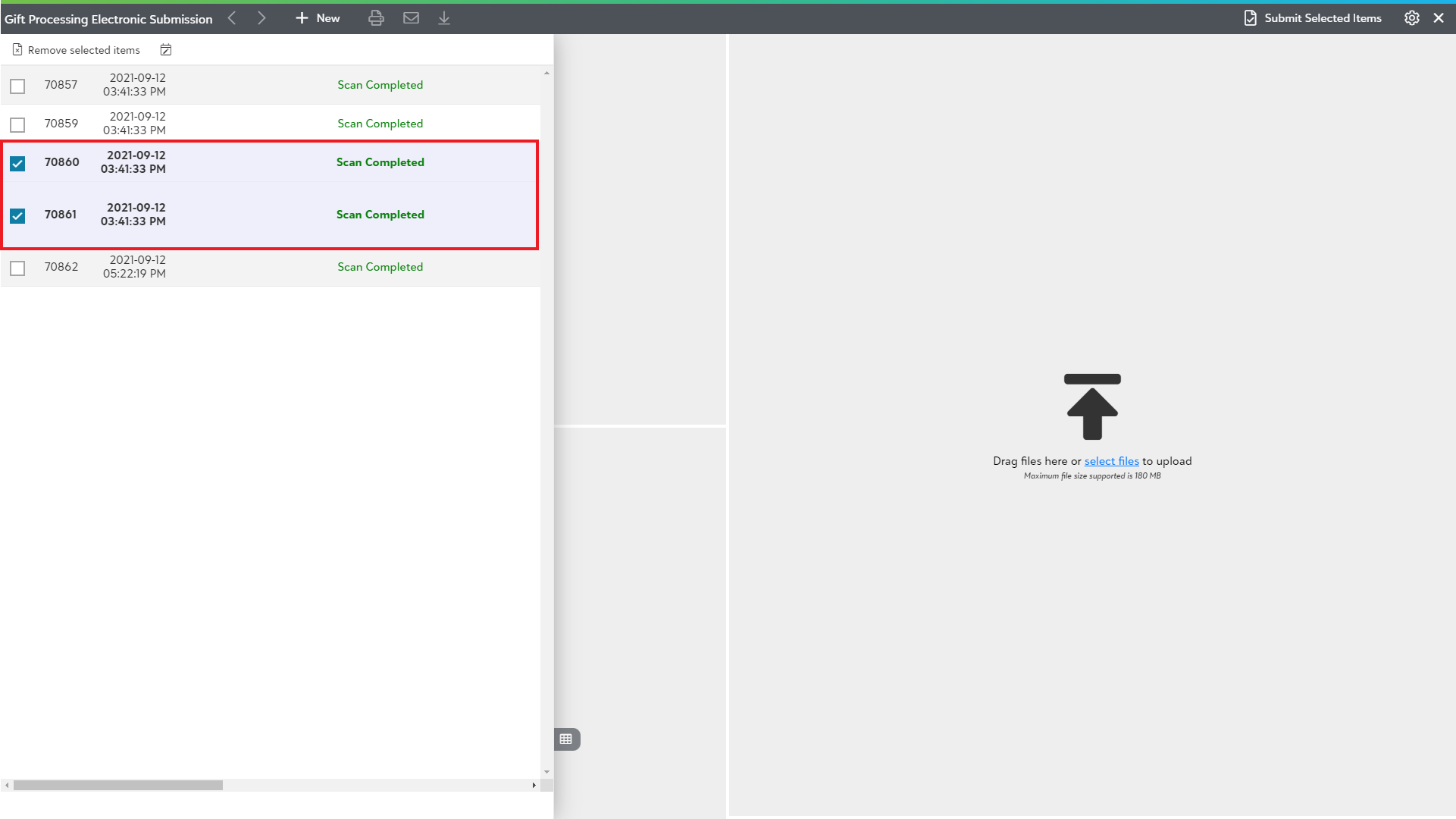
Task: Click the horizontal scrollbar thumb
Action: [x=118, y=785]
